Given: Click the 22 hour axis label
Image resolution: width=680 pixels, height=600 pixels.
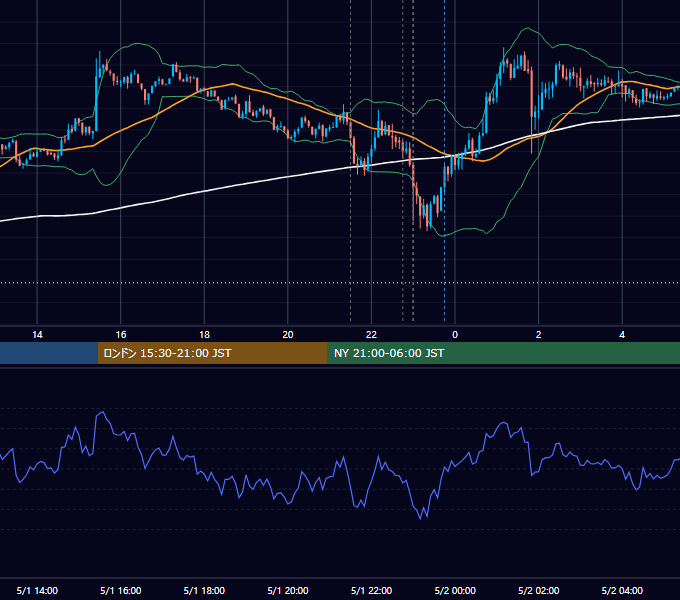Looking at the screenshot, I should [371, 335].
